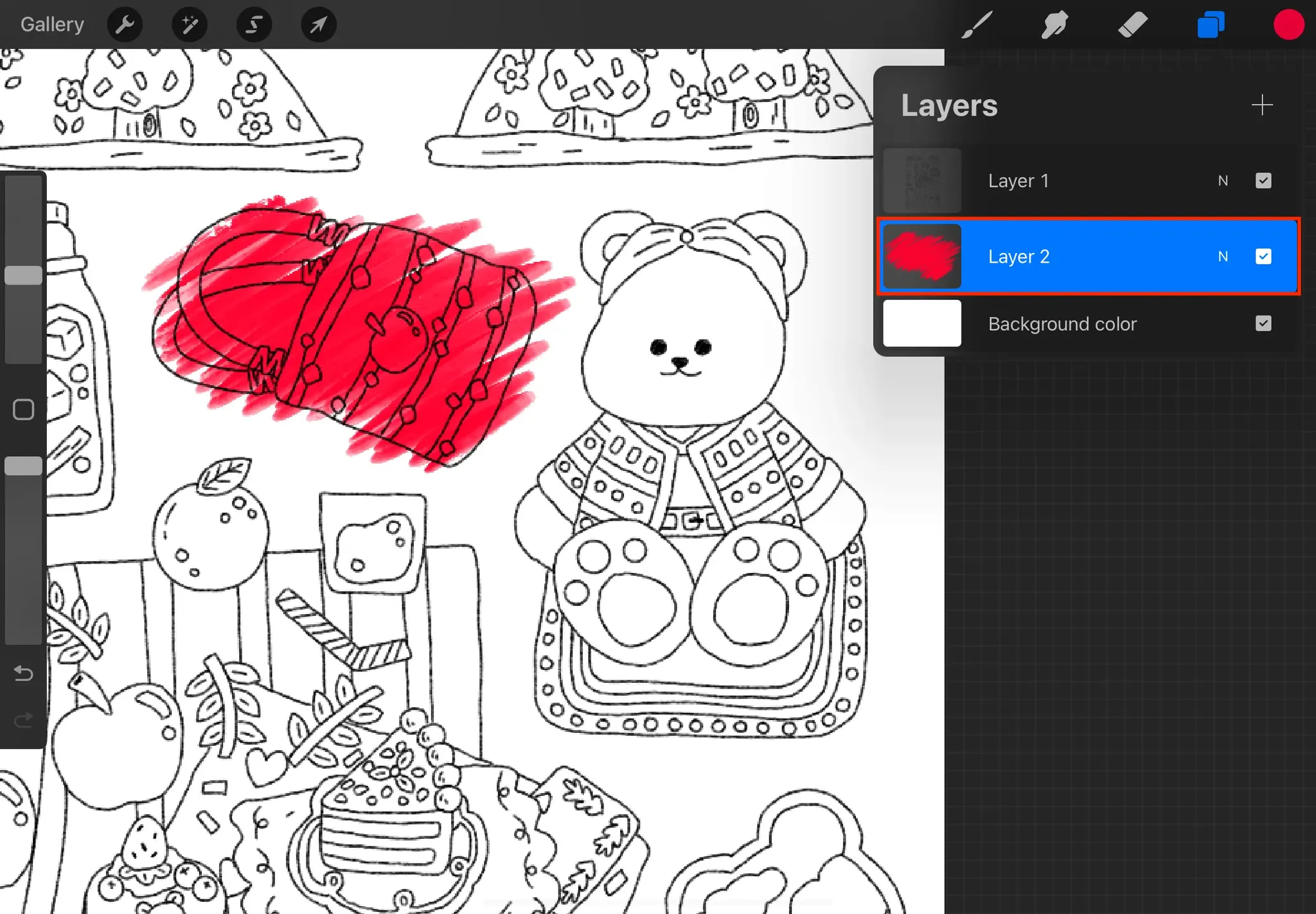Select the Paint brush tool
Screen dimensions: 1316x914
[977, 25]
